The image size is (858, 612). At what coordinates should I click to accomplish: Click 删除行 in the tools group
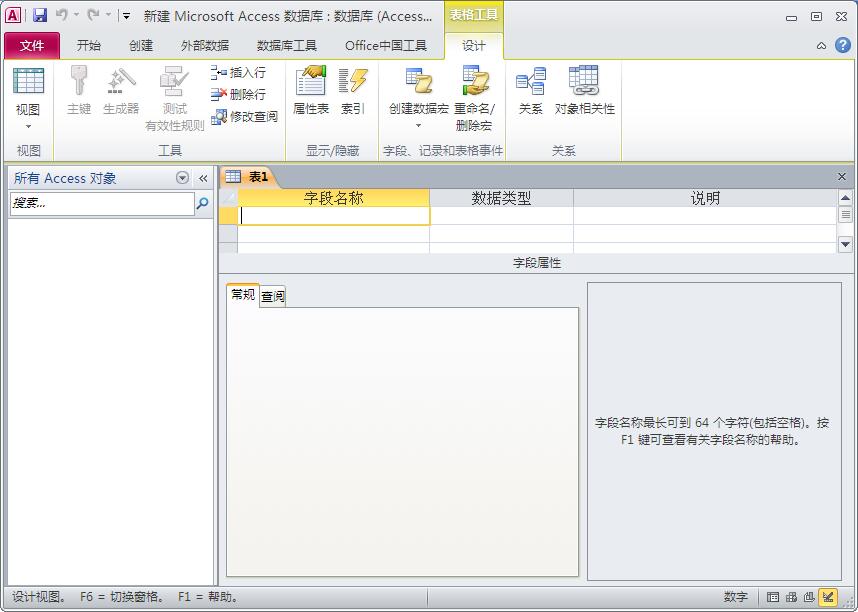click(239, 94)
